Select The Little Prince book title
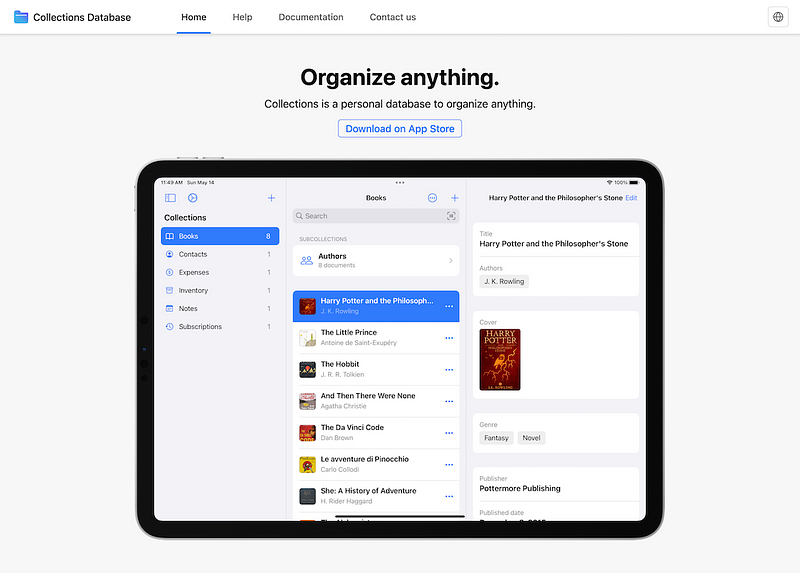The width and height of the screenshot is (800, 573). [349, 332]
